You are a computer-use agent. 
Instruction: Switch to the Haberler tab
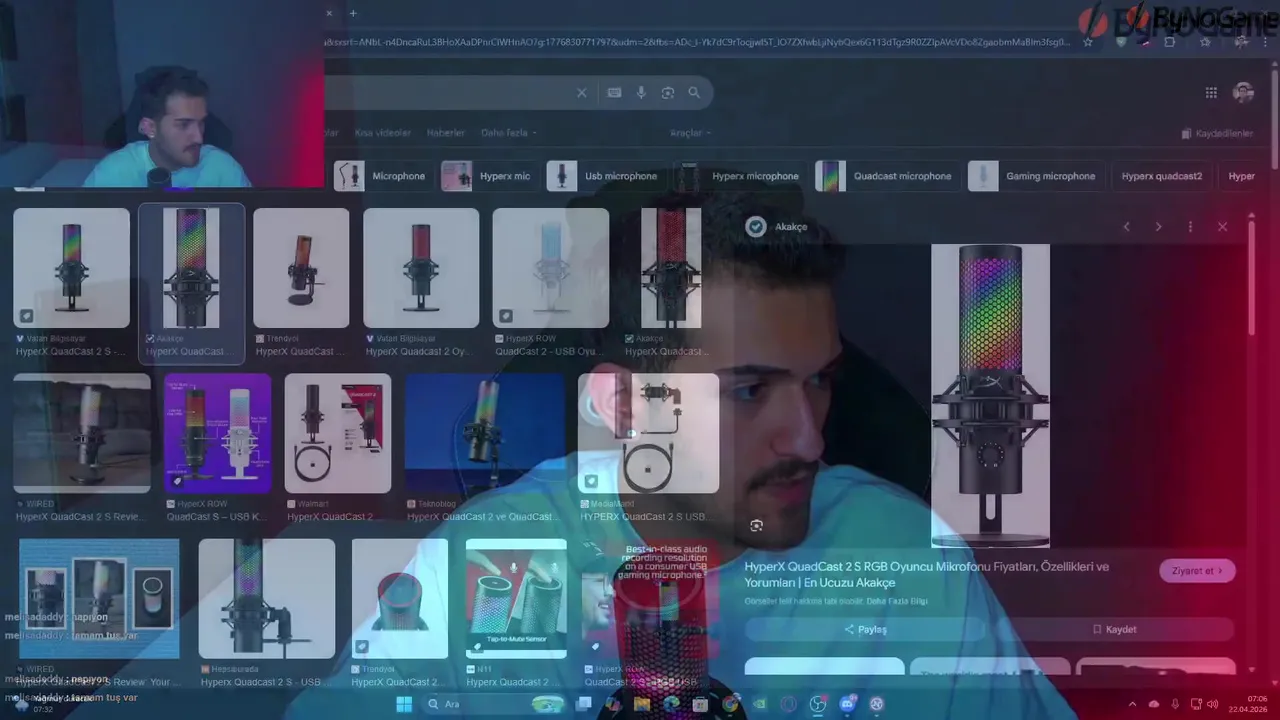[446, 133]
